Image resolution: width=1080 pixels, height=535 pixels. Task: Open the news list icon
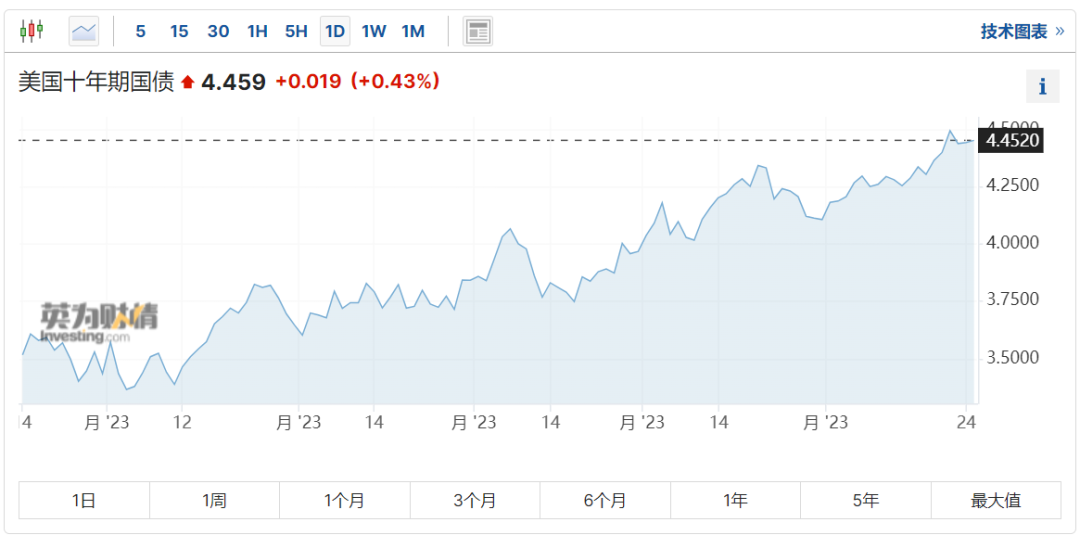pyautogui.click(x=478, y=31)
